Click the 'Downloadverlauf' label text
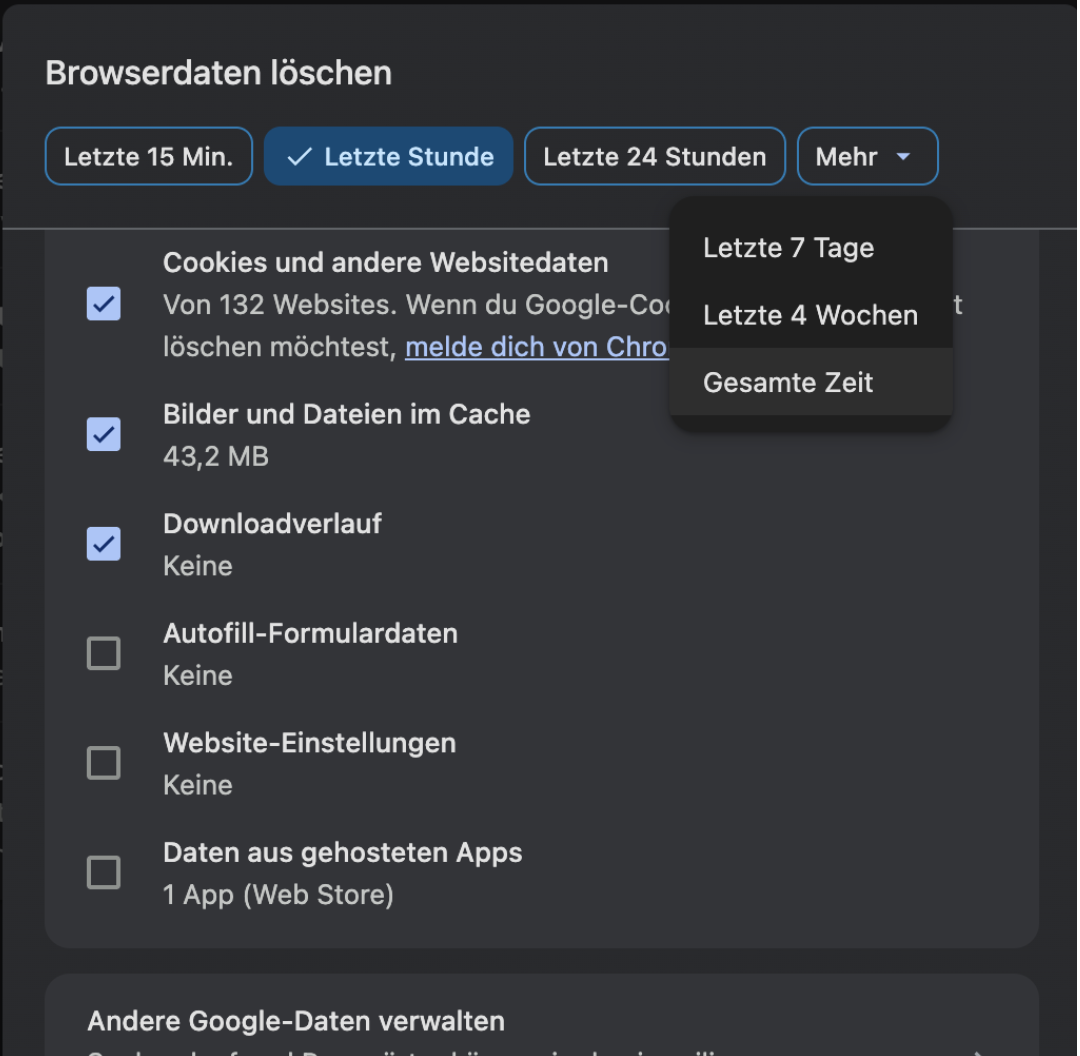The image size is (1080, 1056). [x=272, y=523]
